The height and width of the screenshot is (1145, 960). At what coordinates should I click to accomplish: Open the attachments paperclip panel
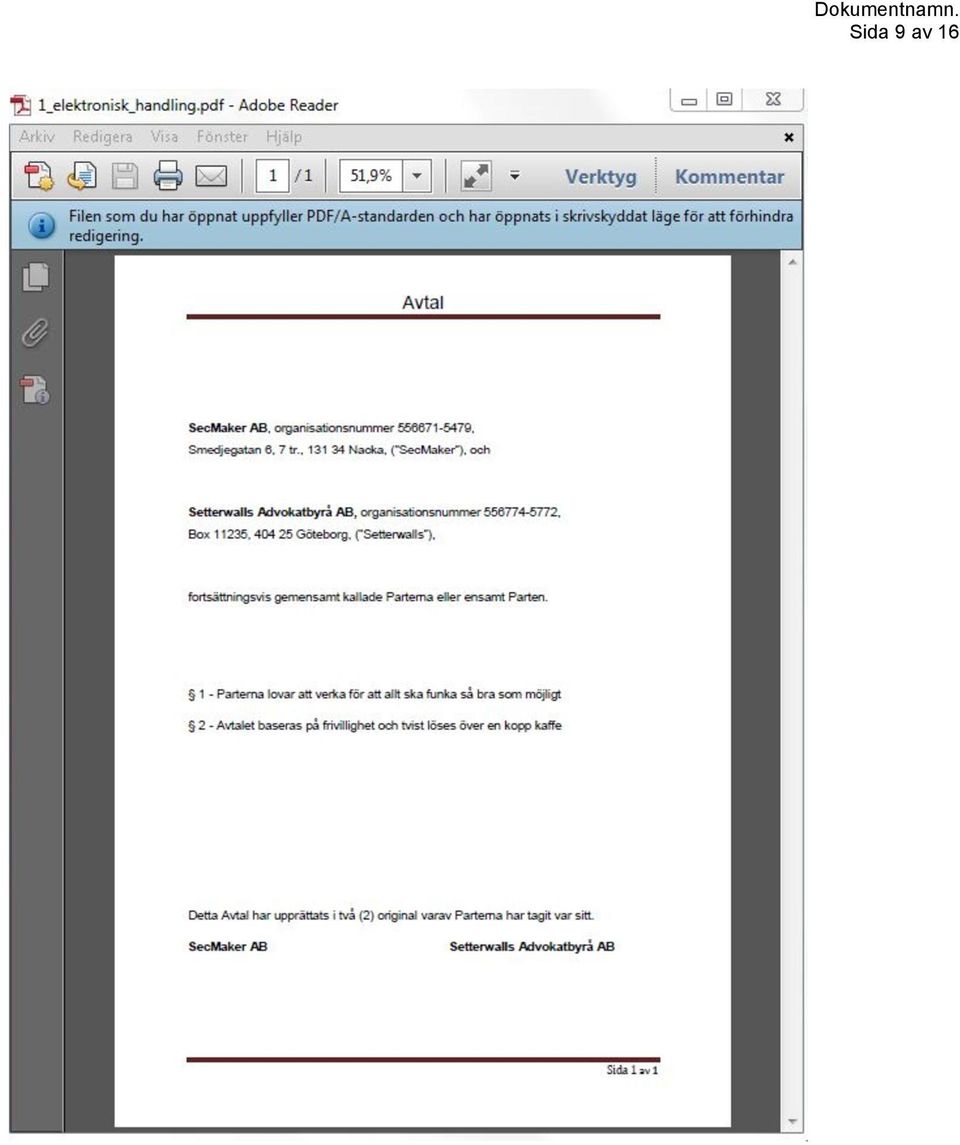35,333
